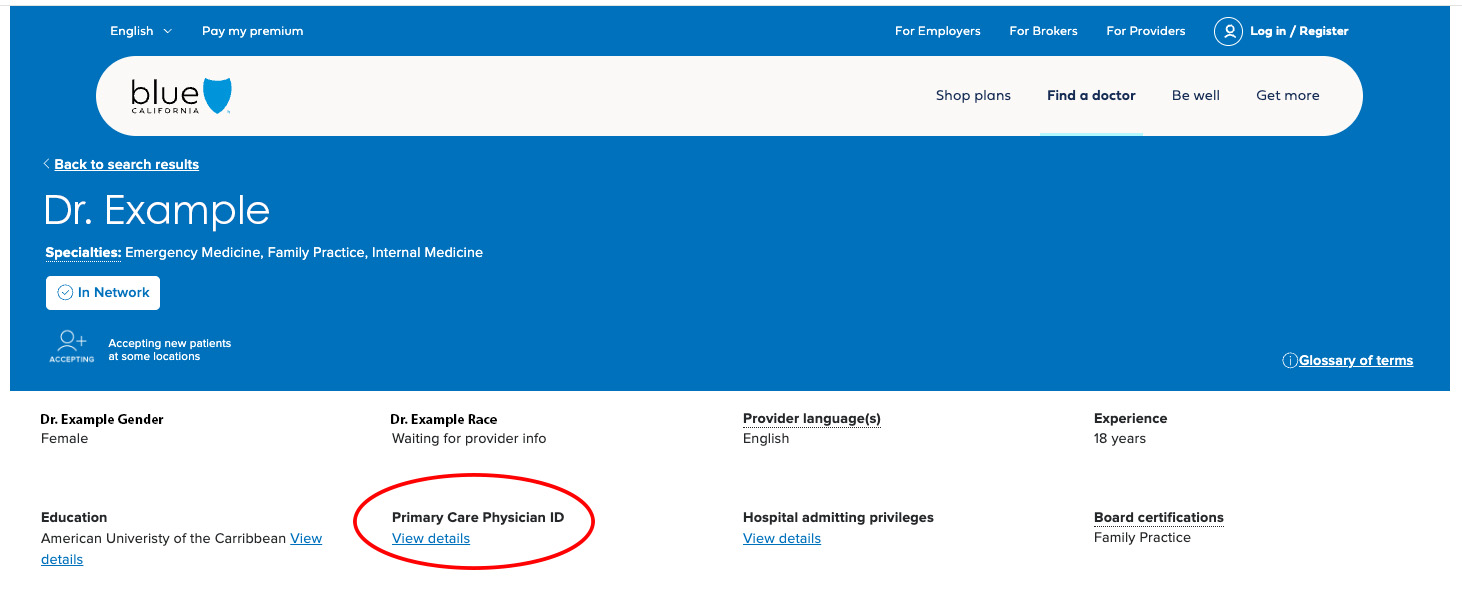Image resolution: width=1462 pixels, height=590 pixels.
Task: Select Find a doctor in navigation
Action: 1091,96
